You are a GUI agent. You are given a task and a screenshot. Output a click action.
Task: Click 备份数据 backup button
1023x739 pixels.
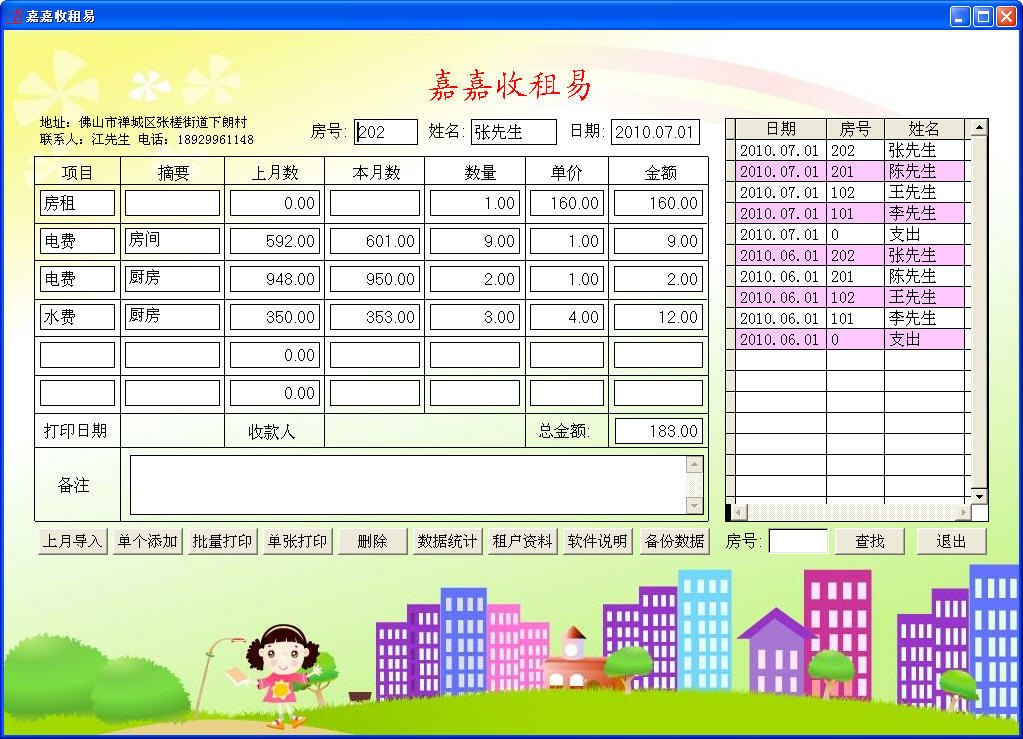click(675, 541)
